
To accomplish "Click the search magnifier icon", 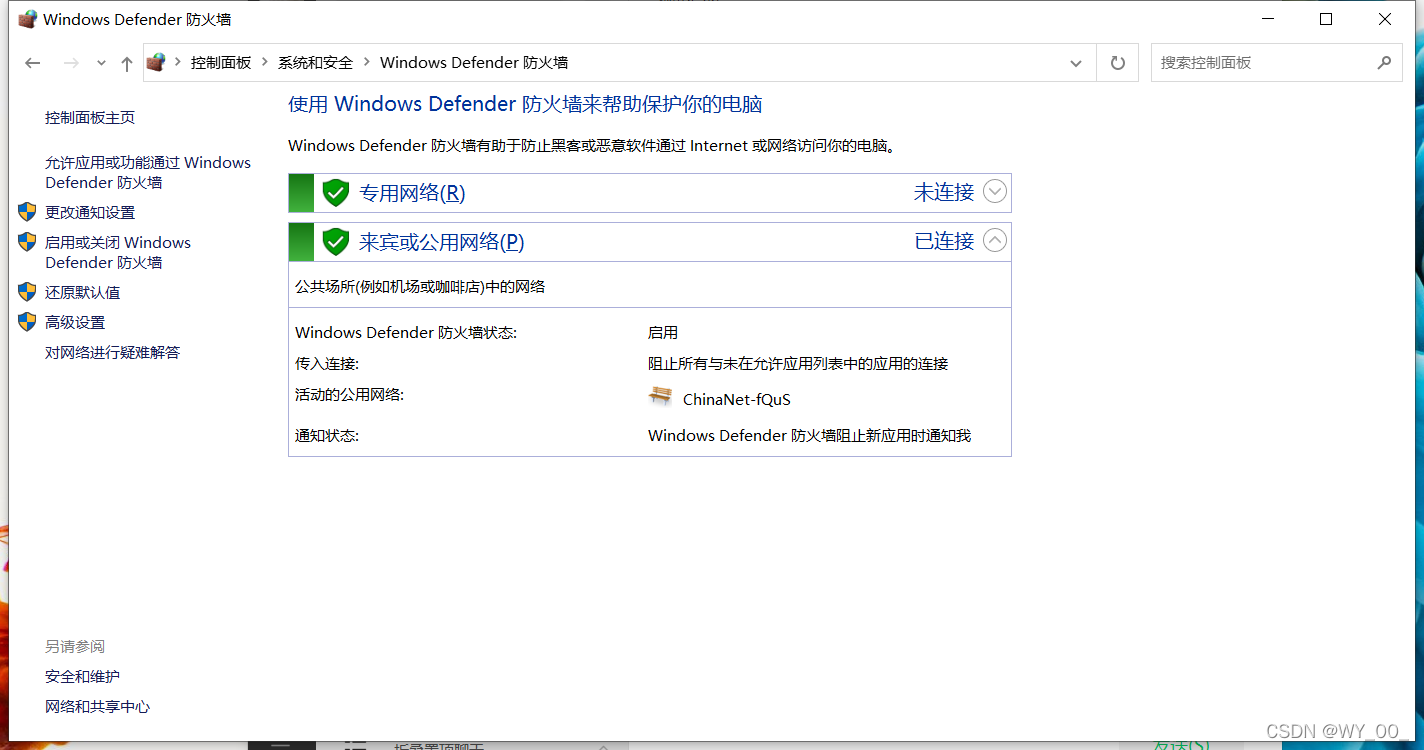I will coord(1384,62).
